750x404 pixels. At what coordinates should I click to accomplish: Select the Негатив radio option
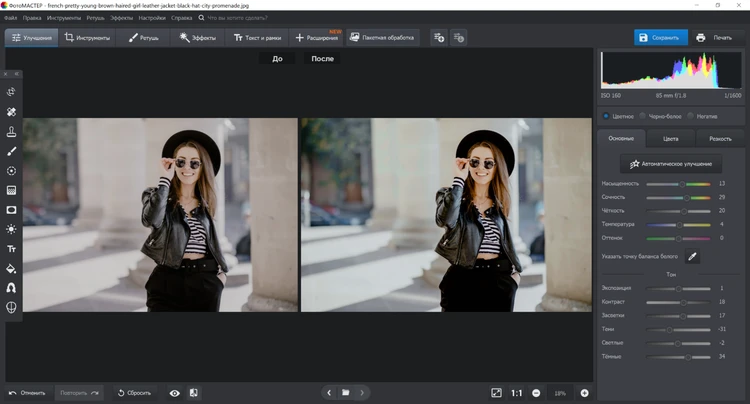[691, 116]
